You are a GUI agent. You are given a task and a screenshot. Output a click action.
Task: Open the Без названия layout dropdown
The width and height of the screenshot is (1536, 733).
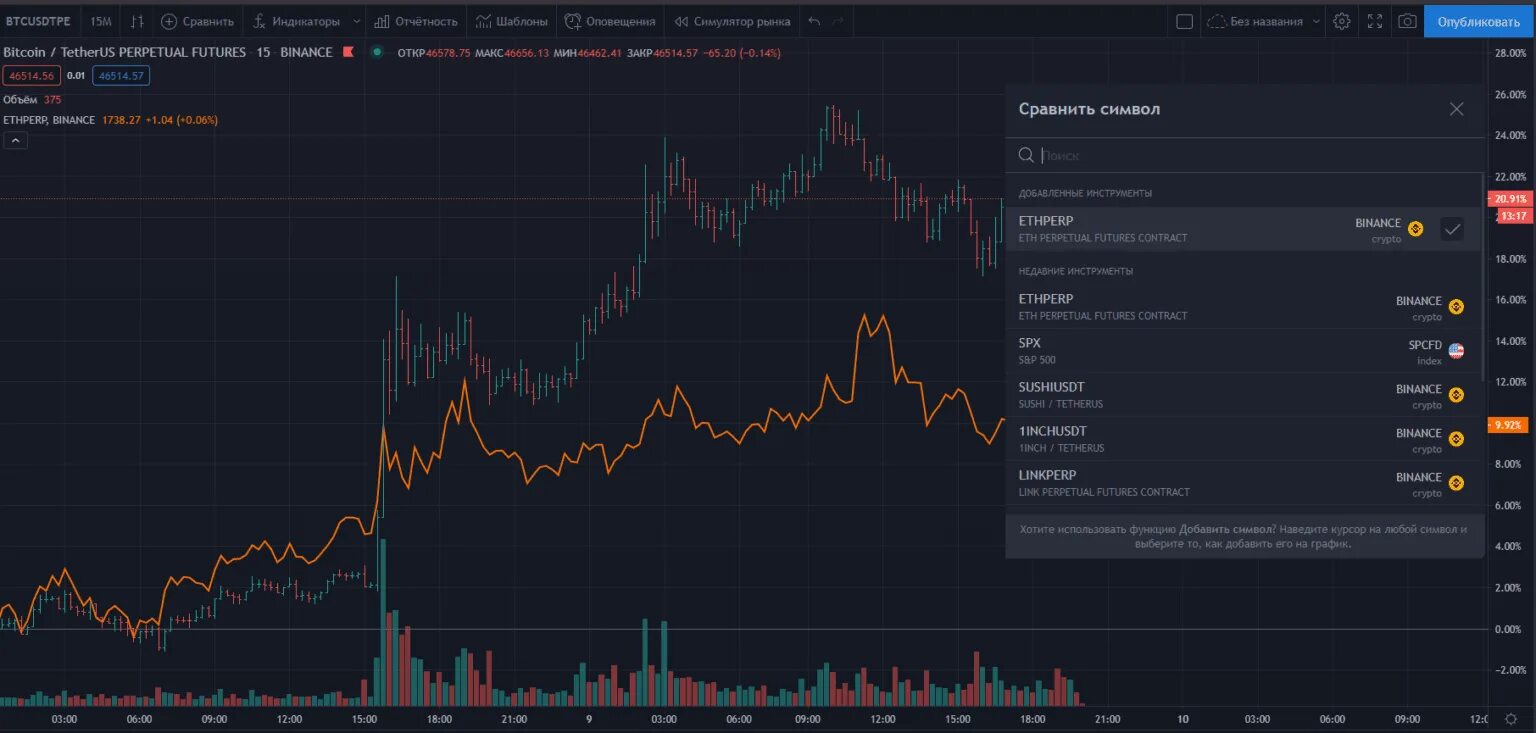[x=1263, y=21]
